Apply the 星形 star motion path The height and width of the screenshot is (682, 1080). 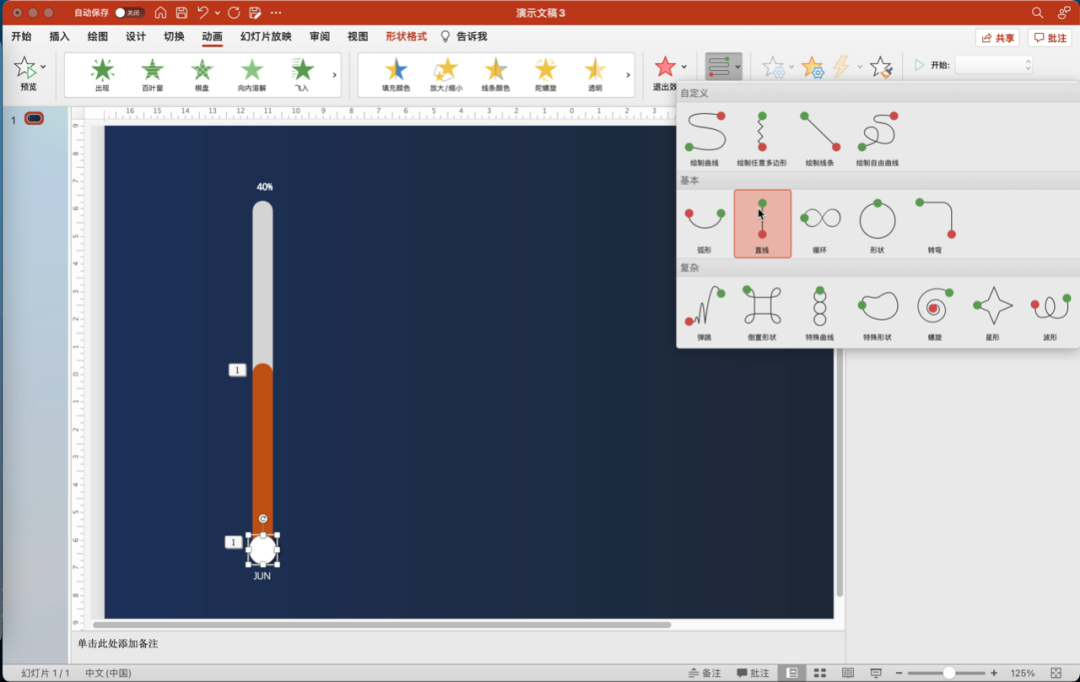click(x=992, y=312)
